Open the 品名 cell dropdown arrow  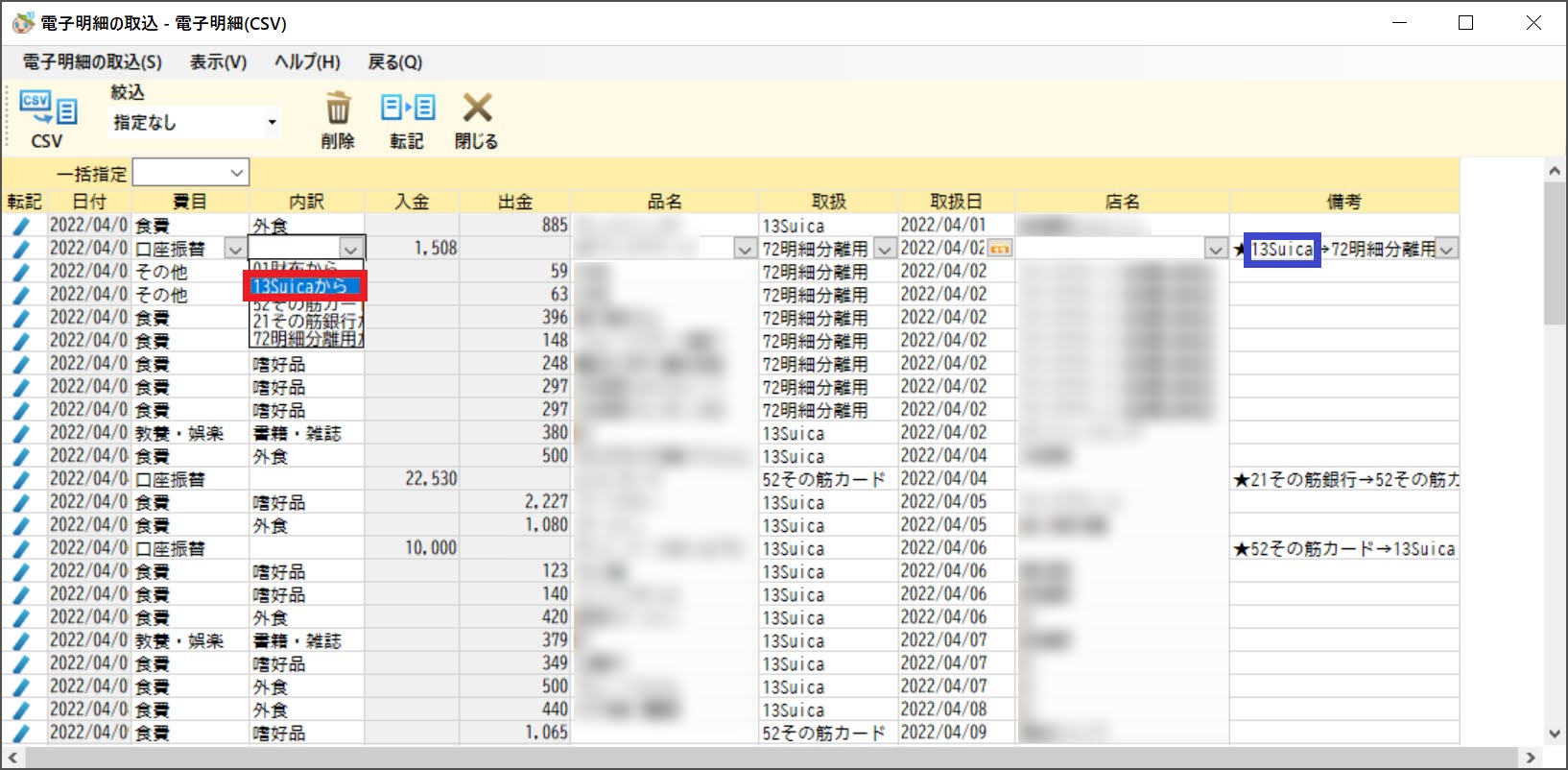click(744, 249)
